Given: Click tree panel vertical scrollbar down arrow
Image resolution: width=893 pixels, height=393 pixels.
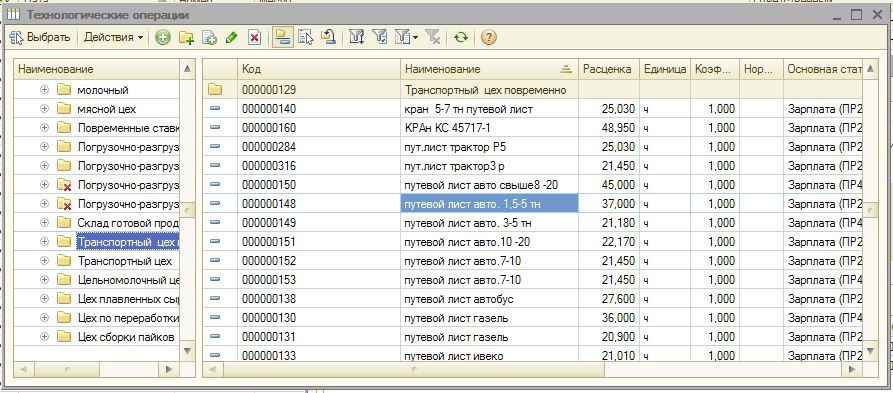Looking at the screenshot, I should click(188, 351).
